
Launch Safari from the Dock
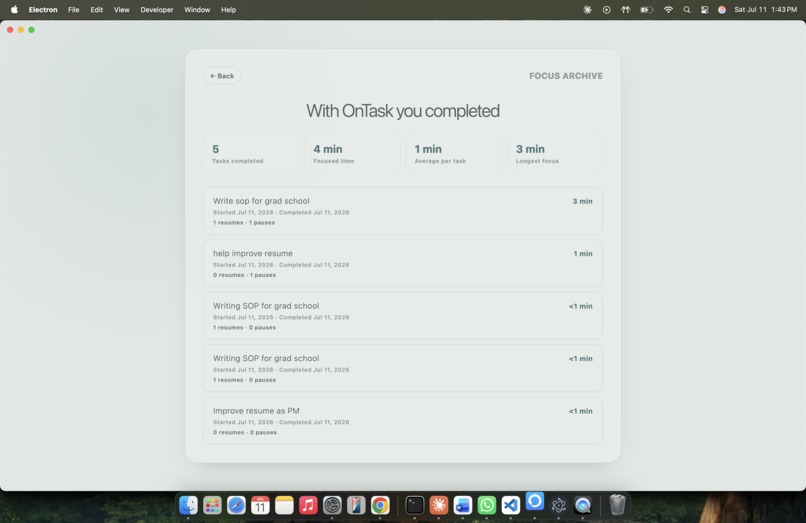pyautogui.click(x=236, y=505)
